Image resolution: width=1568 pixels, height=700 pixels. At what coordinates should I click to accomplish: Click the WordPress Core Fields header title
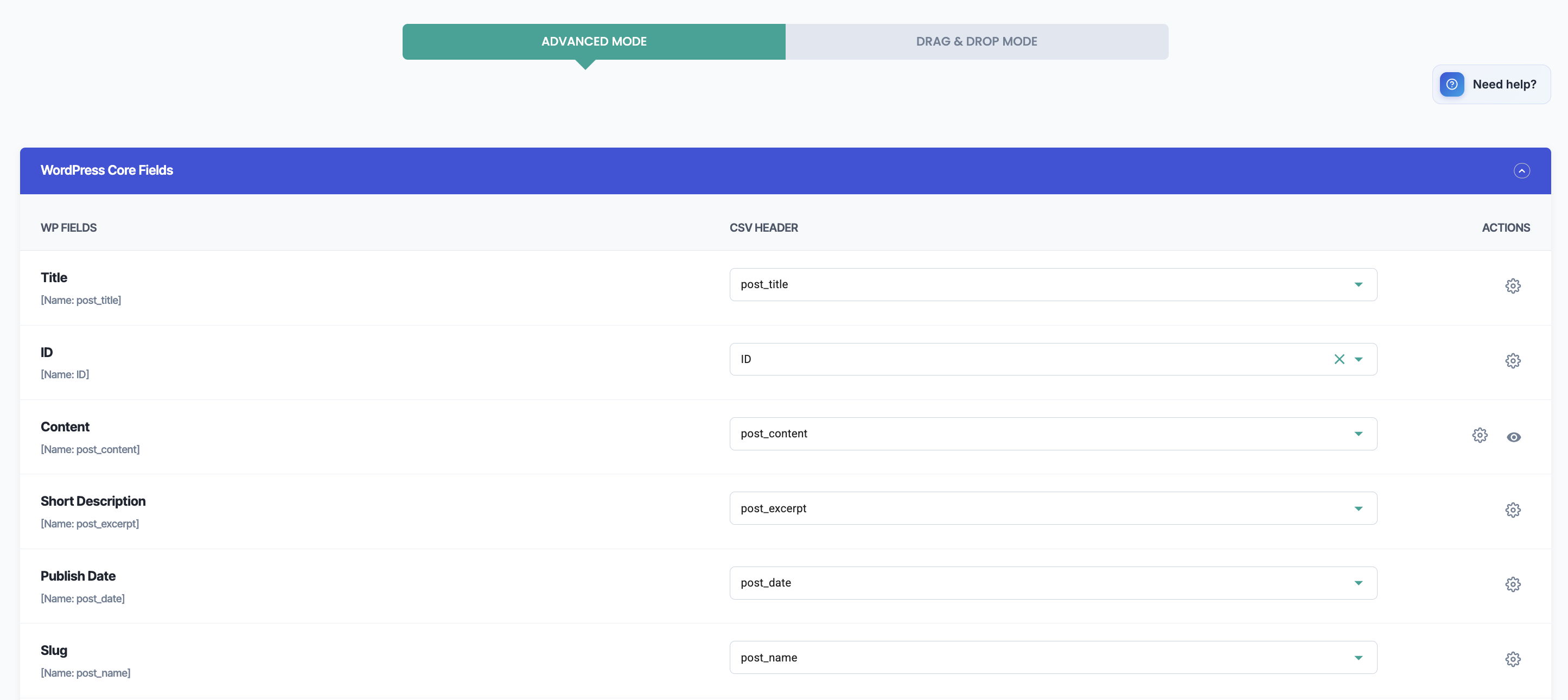tap(106, 170)
